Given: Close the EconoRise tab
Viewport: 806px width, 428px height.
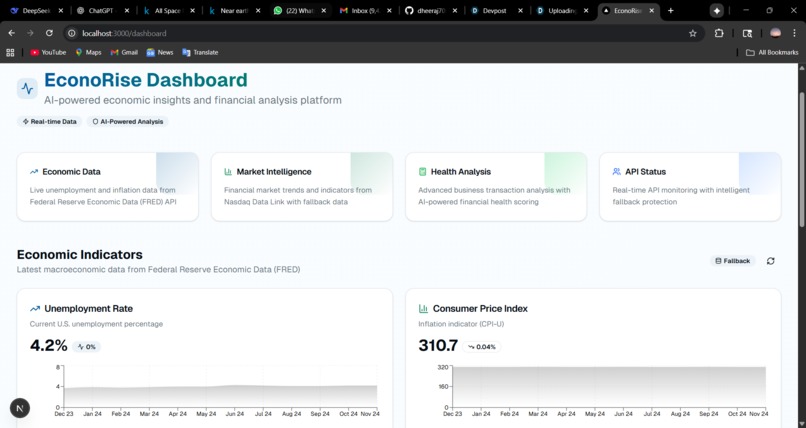Looking at the screenshot, I should coord(652,10).
